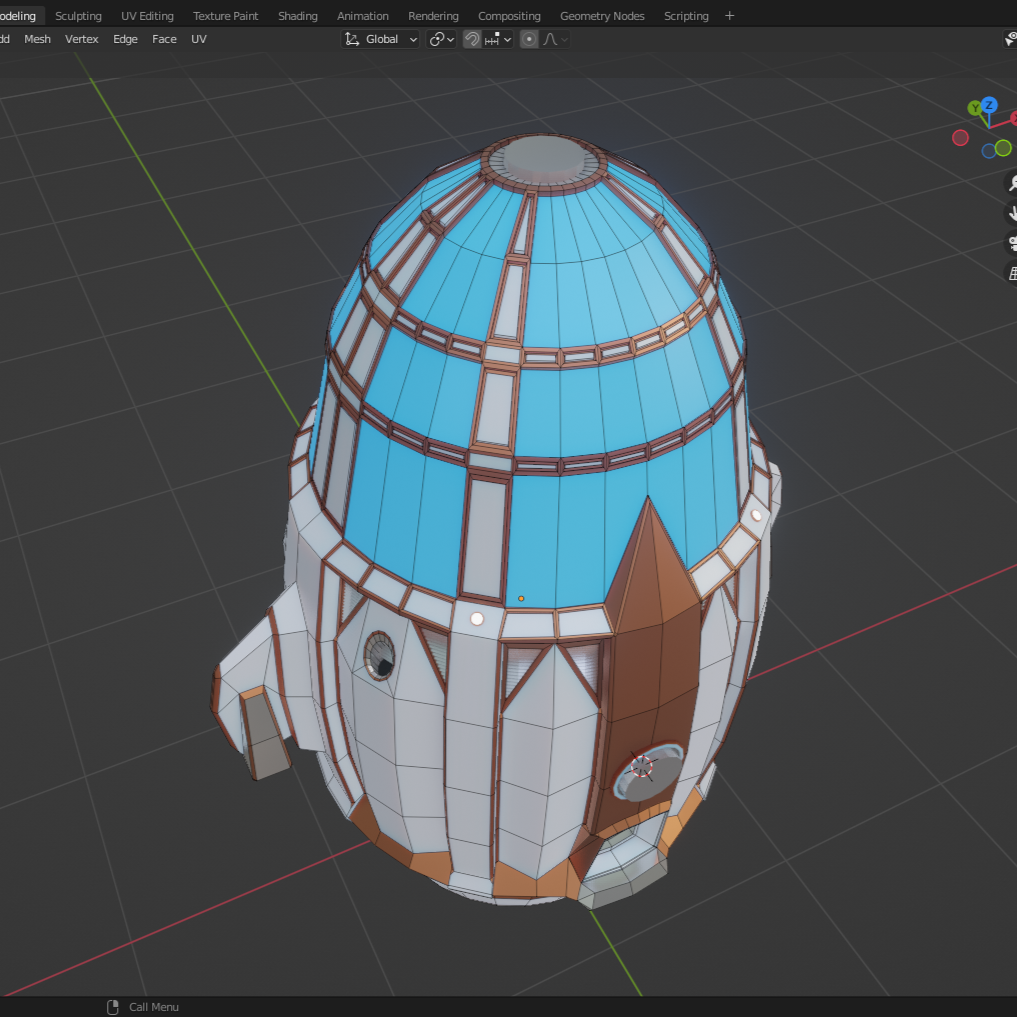
Task: Click the 3D cursor on the model
Action: 642,767
